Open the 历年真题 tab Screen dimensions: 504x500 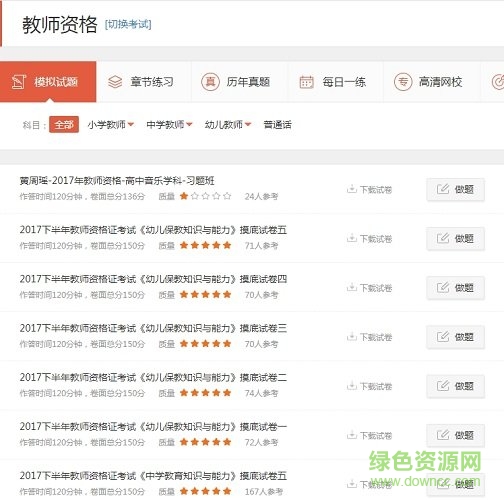click(239, 82)
